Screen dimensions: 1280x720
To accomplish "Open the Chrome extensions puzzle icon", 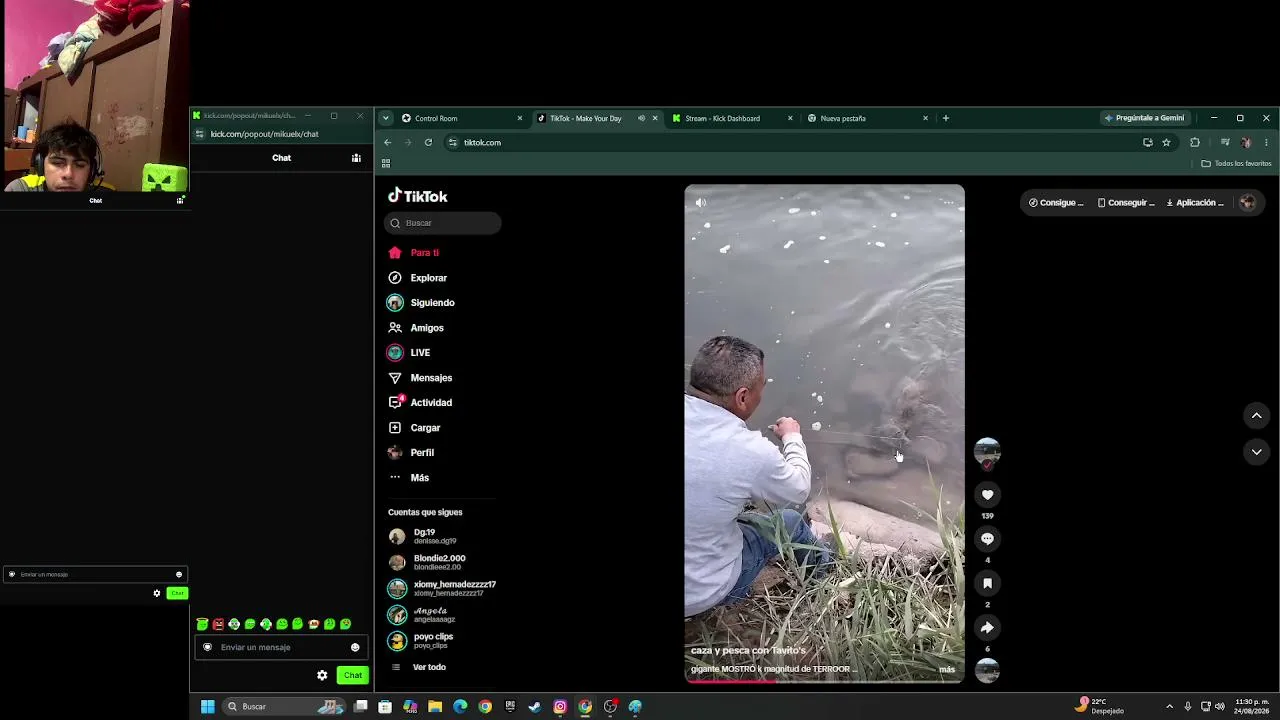I will point(1194,142).
